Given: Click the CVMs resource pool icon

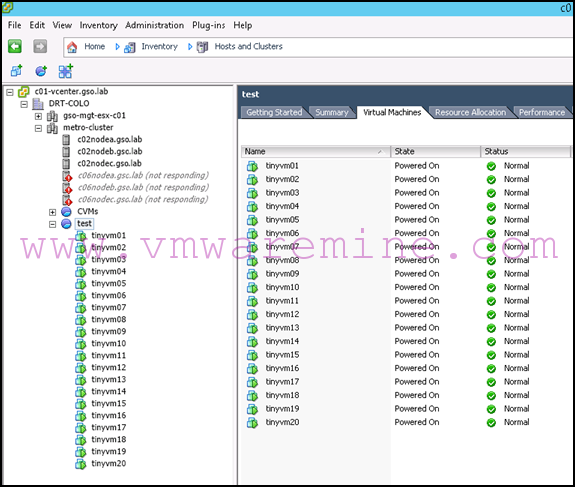Looking at the screenshot, I should pos(66,212).
